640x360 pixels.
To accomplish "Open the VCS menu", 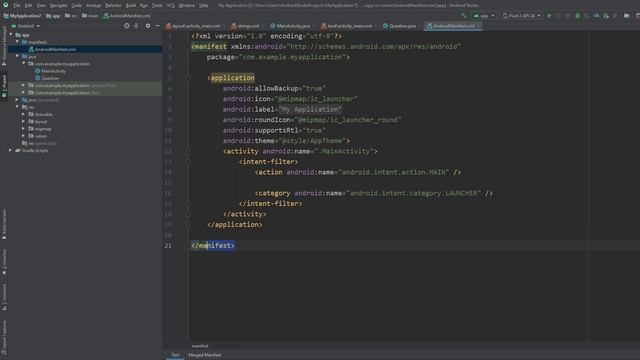I will (x=171, y=6).
